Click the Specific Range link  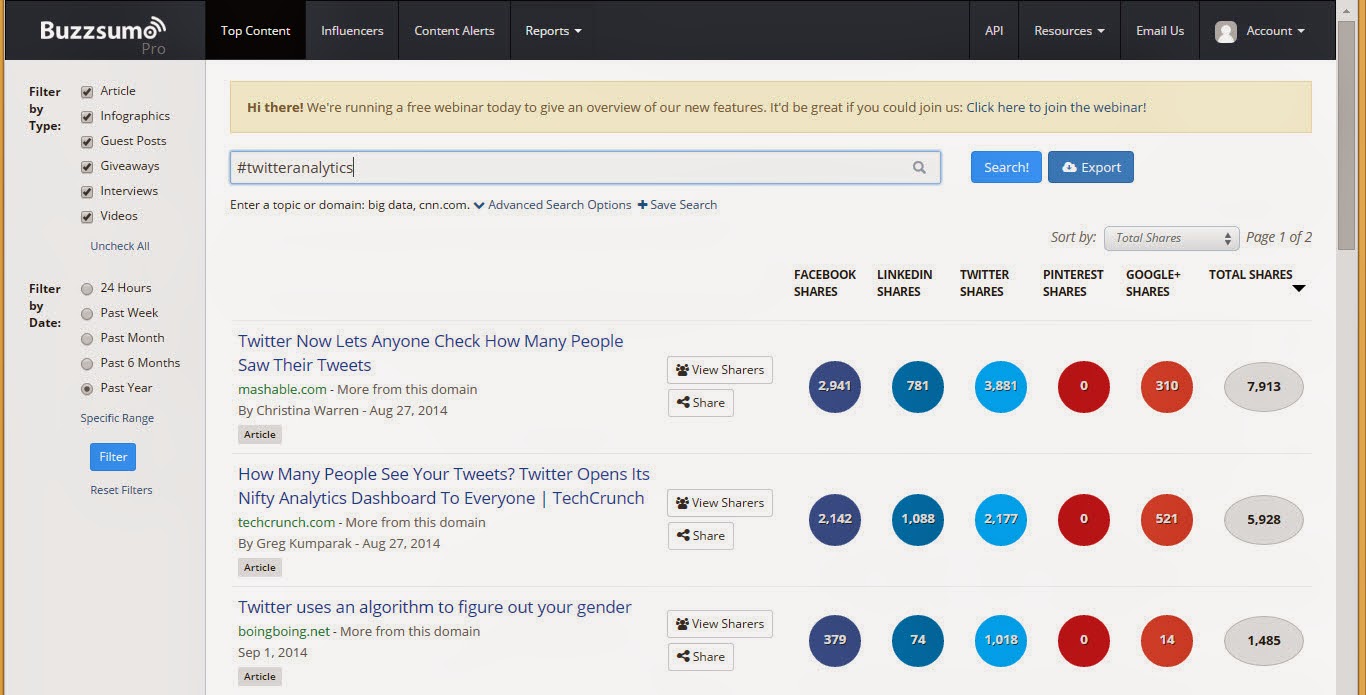[x=117, y=418]
